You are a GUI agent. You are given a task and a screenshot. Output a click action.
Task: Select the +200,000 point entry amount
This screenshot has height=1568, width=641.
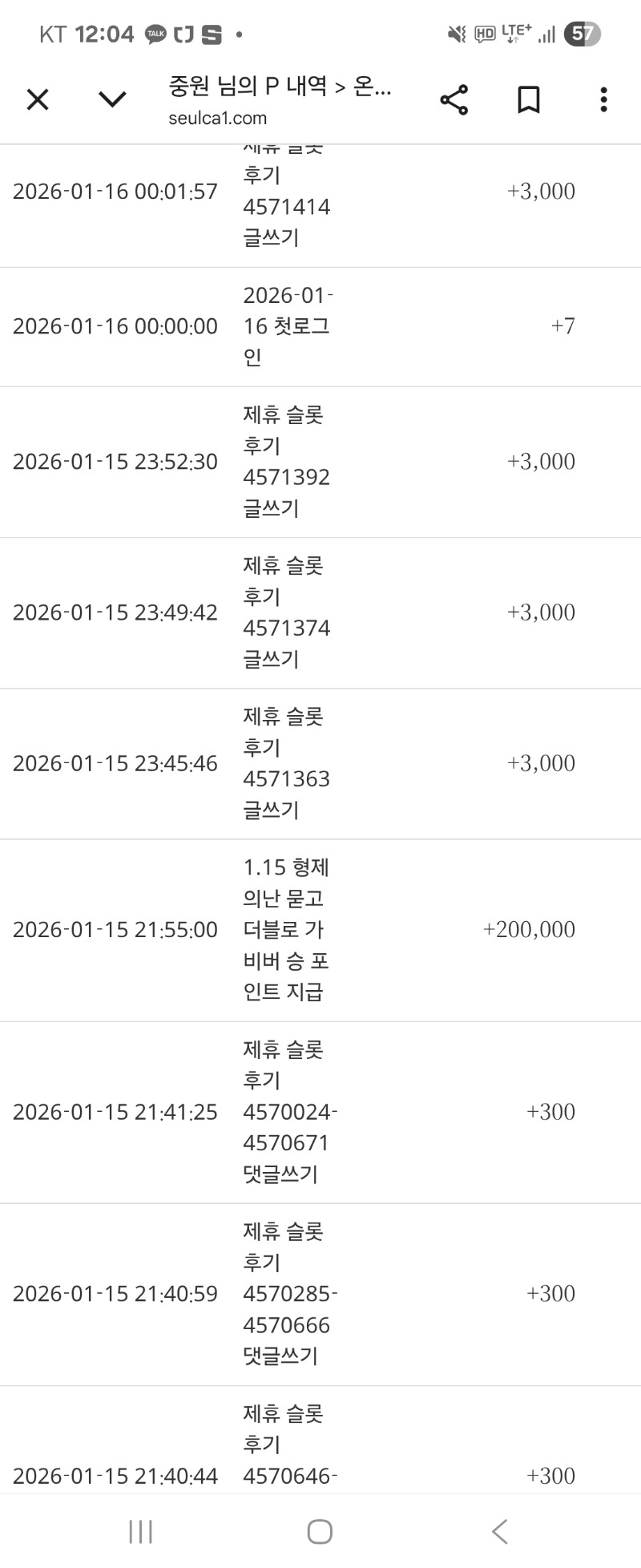click(x=529, y=930)
